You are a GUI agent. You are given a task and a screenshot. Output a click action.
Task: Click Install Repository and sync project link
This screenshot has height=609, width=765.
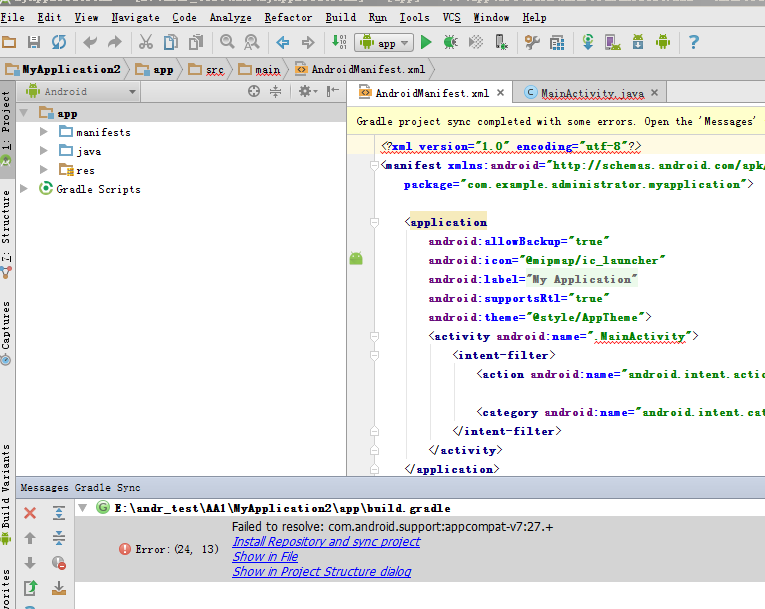click(x=326, y=542)
